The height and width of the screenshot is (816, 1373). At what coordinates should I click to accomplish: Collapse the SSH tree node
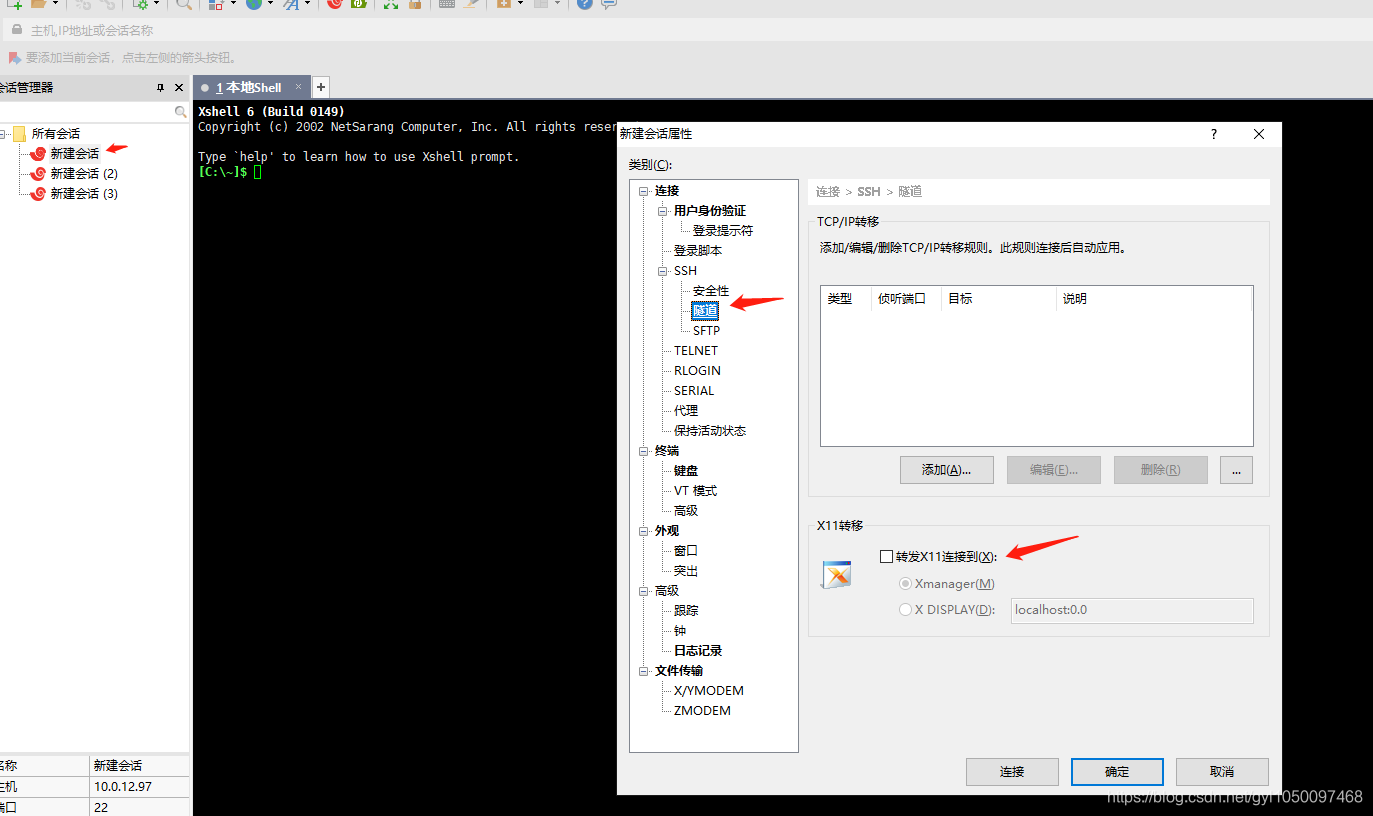(x=663, y=271)
